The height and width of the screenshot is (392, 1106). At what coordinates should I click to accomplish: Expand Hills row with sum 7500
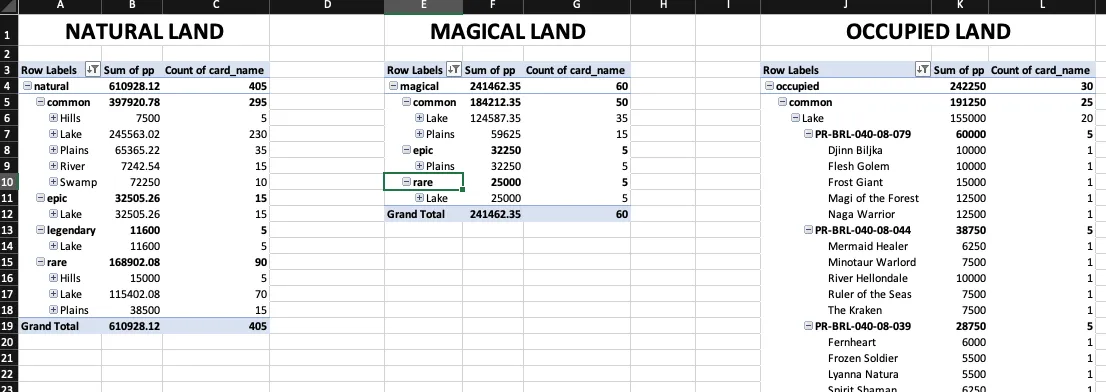coord(54,118)
